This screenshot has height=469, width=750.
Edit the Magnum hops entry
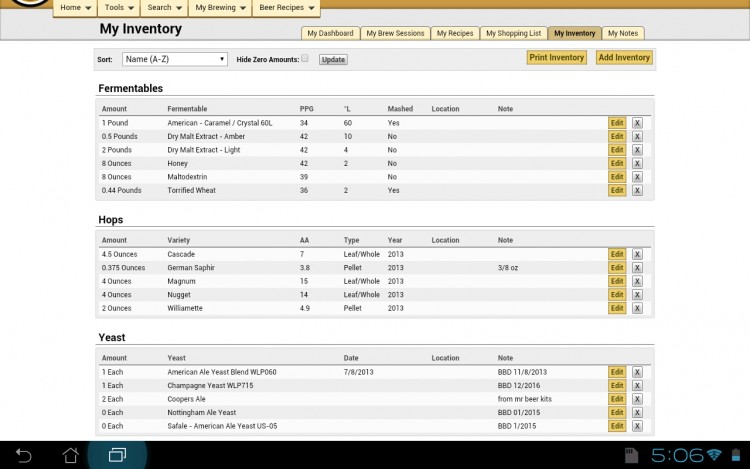617,281
